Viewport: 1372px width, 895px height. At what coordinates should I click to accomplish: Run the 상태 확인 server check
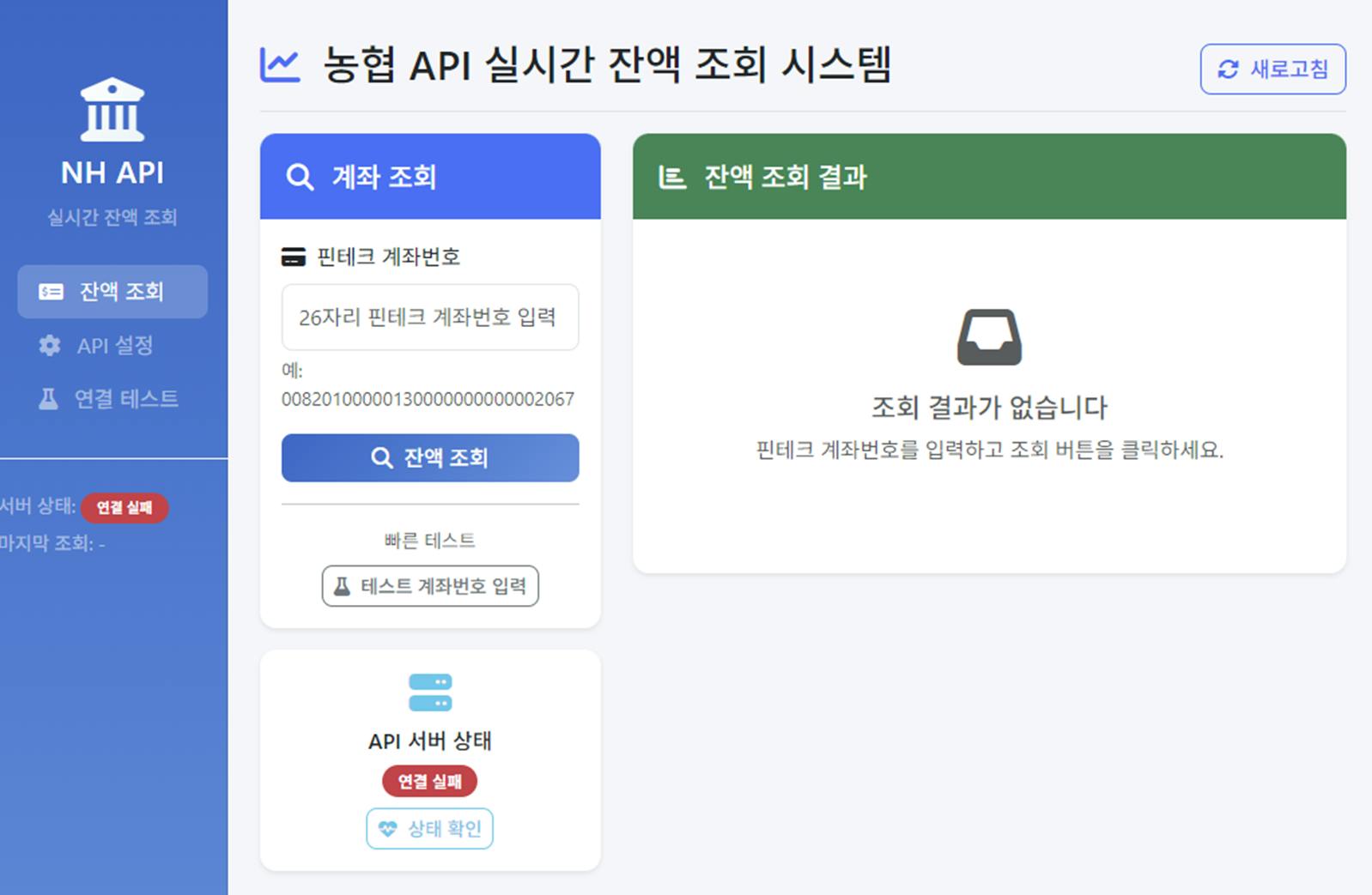coord(429,828)
